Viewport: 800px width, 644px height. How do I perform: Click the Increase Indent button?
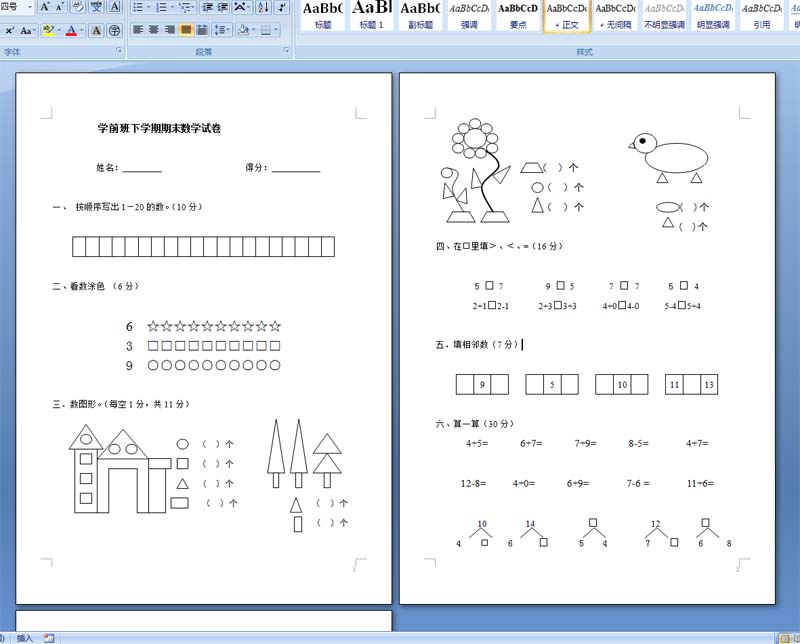223,7
